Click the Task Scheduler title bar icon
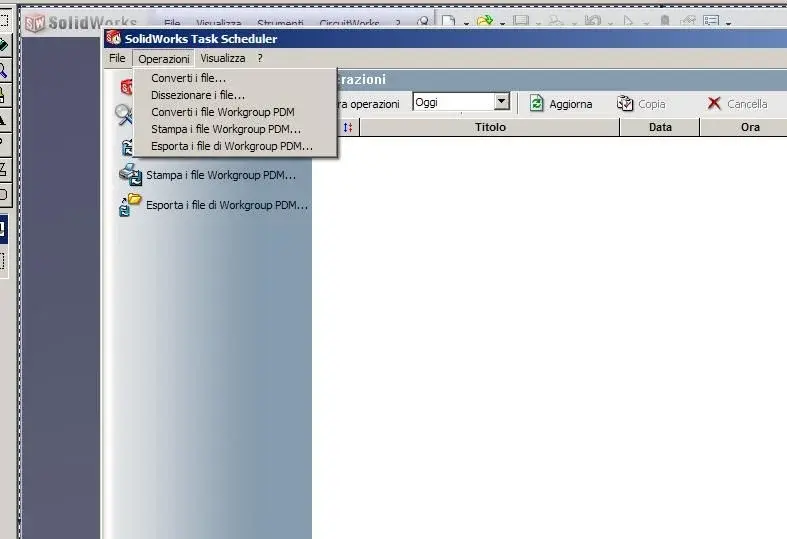 point(113,38)
